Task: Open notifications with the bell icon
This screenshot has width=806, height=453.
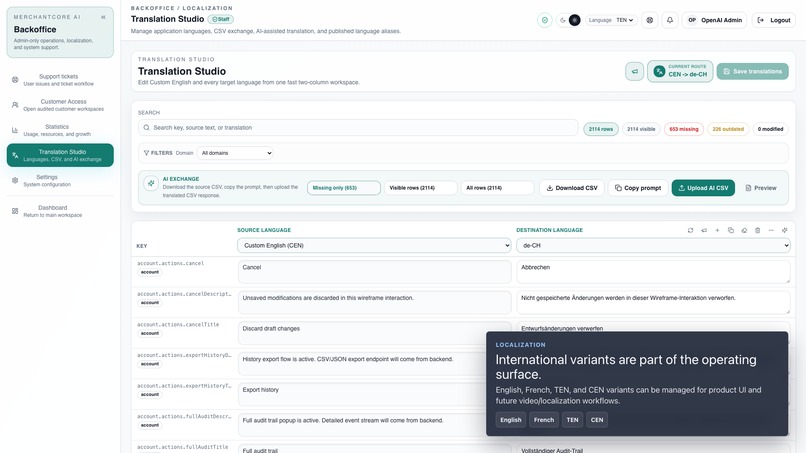Action: click(670, 20)
